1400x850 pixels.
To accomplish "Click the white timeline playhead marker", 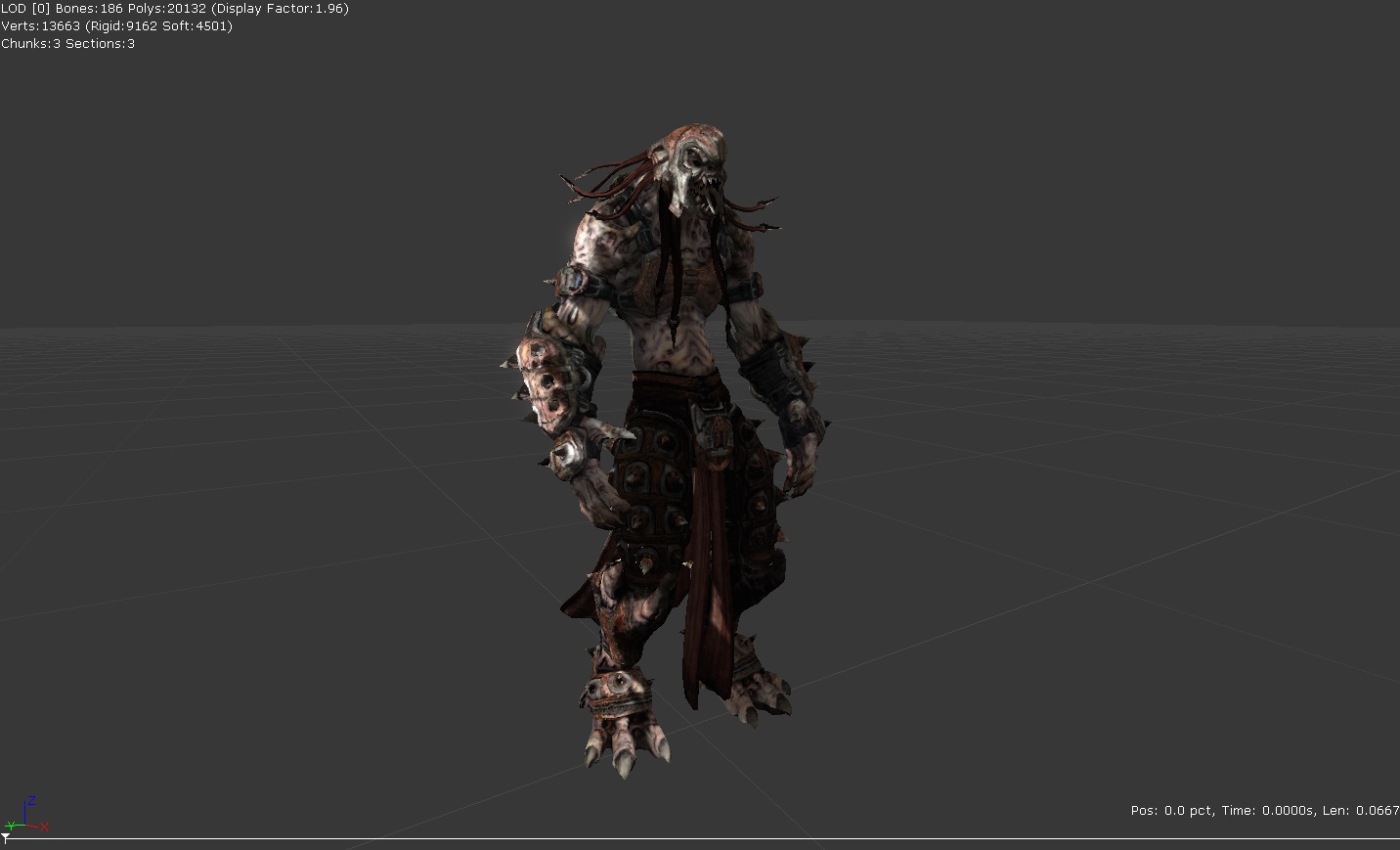I will click(x=6, y=838).
